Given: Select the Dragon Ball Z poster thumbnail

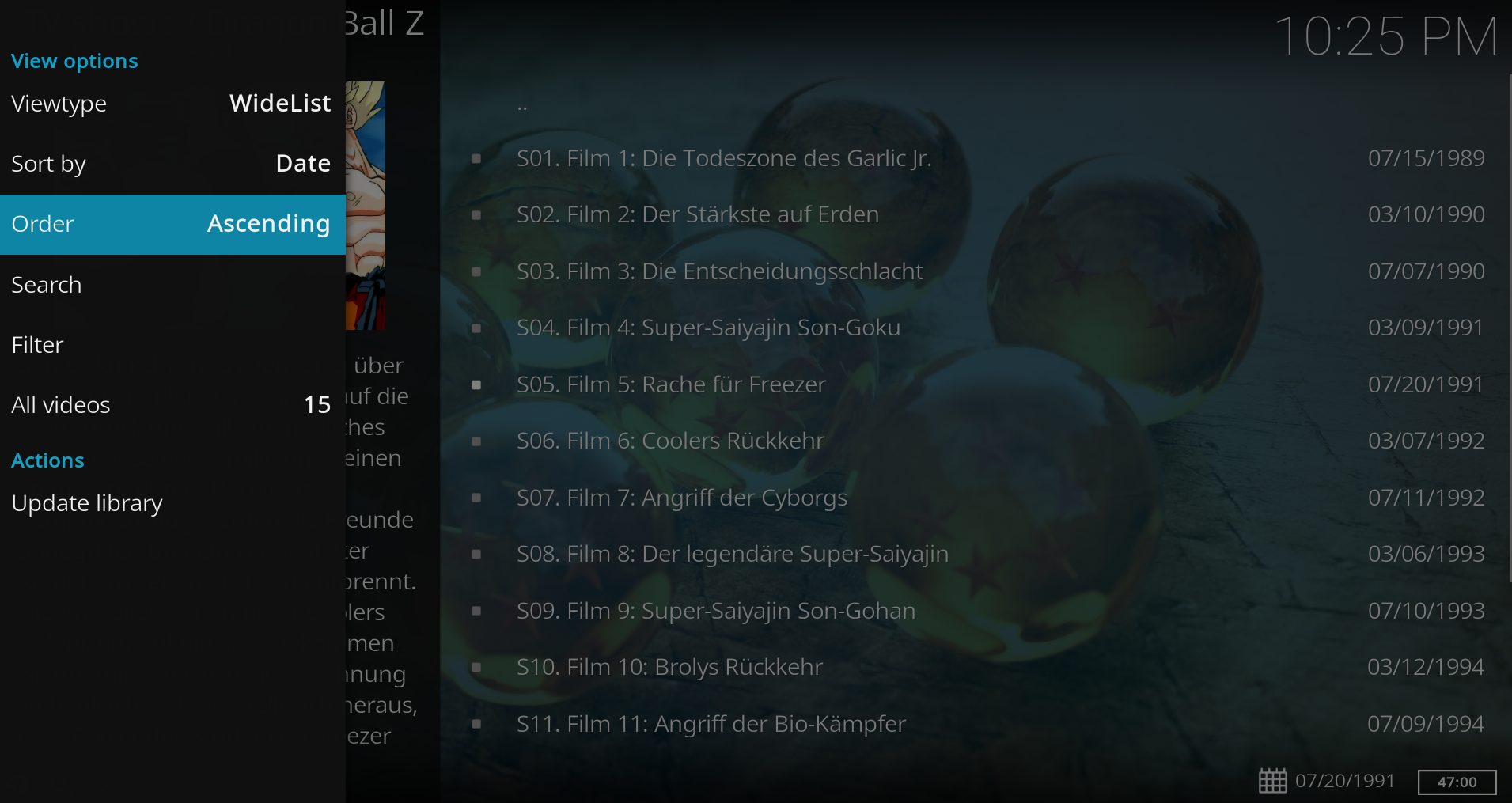Looking at the screenshot, I should tap(366, 206).
